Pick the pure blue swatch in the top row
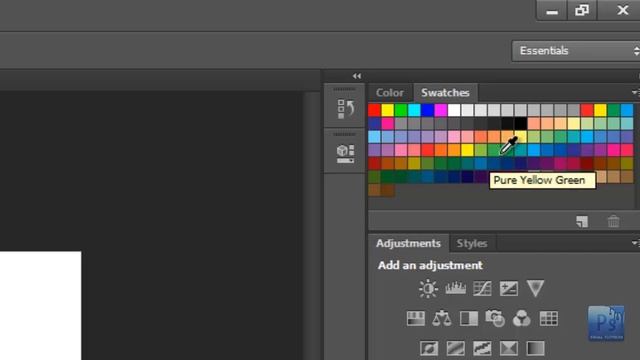This screenshot has height=360, width=640. pos(427,110)
